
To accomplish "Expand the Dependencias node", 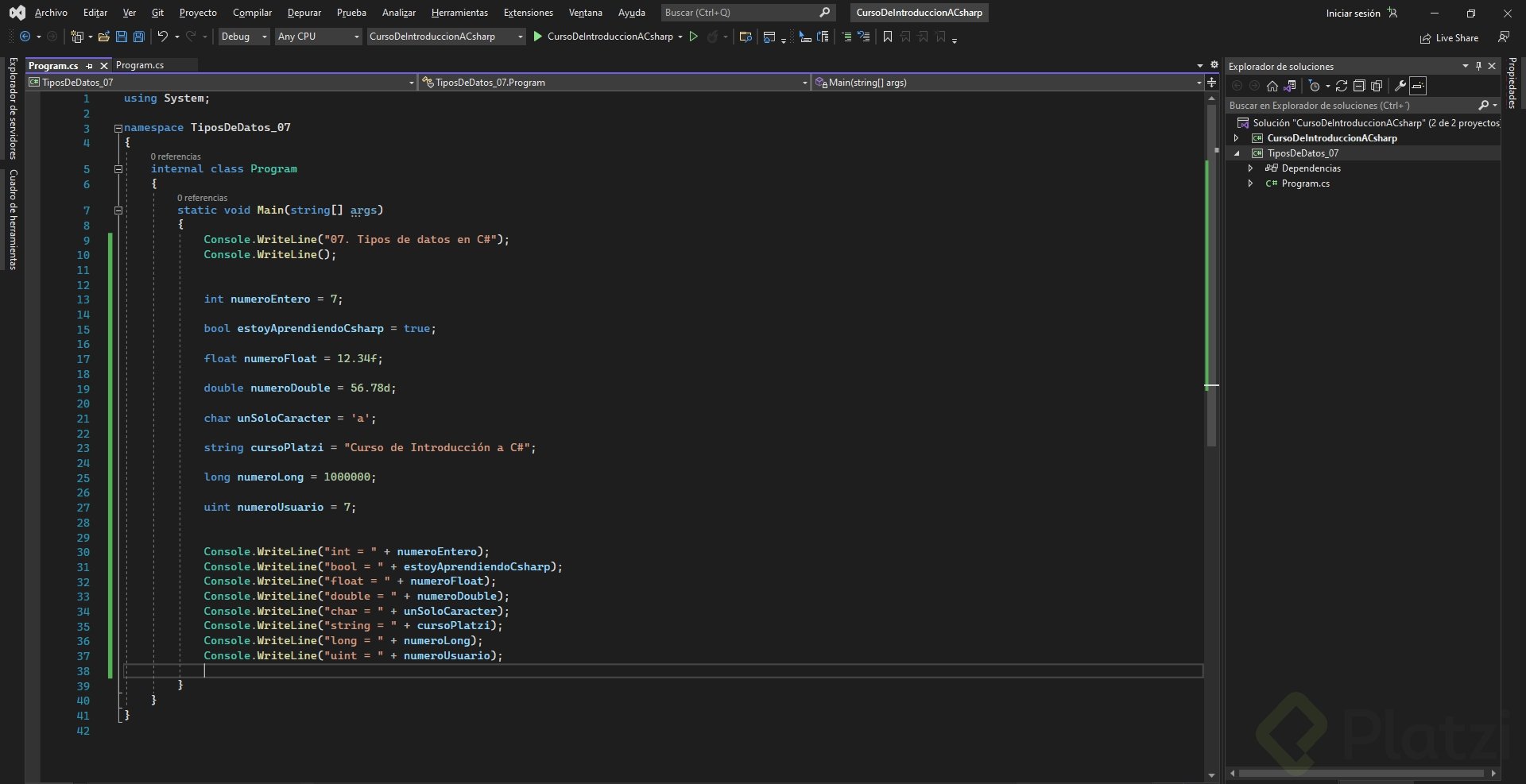I will [1250, 168].
